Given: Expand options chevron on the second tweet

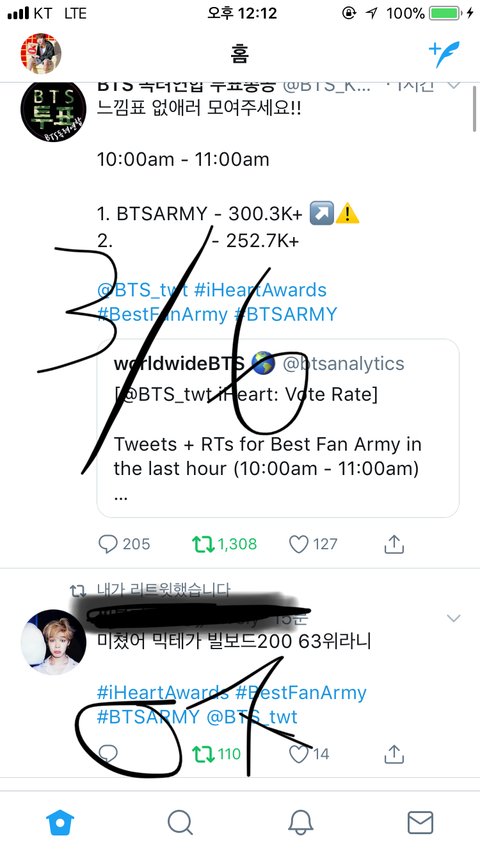Looking at the screenshot, I should [x=453, y=618].
